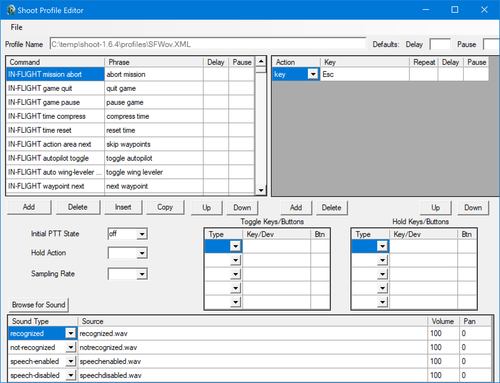Click the Volume column header
The height and width of the screenshot is (383, 500).
443,321
